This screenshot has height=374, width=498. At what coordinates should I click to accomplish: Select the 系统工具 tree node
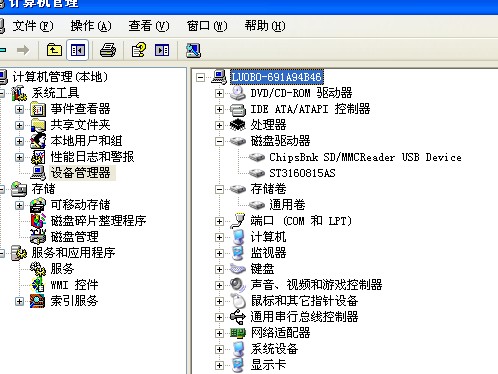56,93
